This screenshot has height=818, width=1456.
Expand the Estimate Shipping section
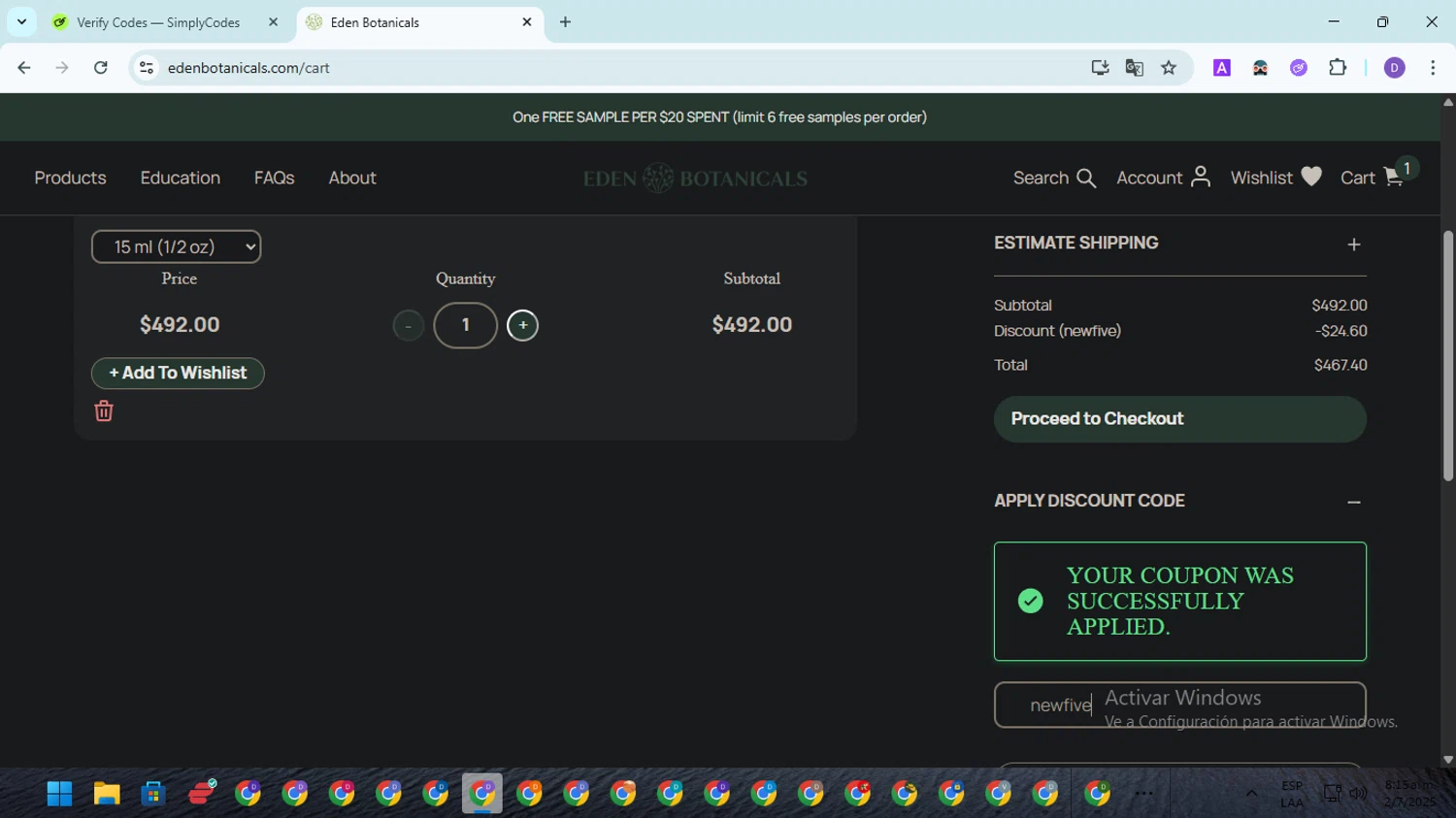[1354, 245]
